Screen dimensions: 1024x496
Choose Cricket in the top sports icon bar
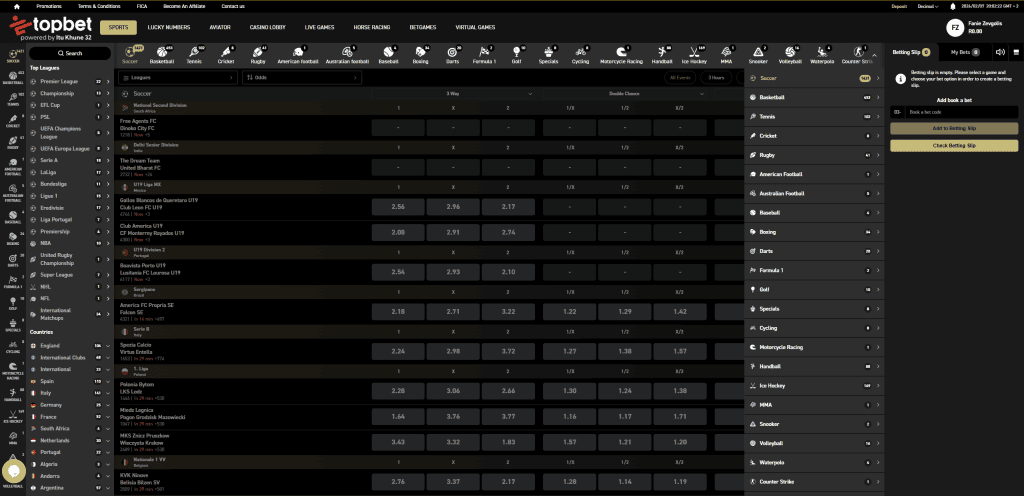coord(226,54)
